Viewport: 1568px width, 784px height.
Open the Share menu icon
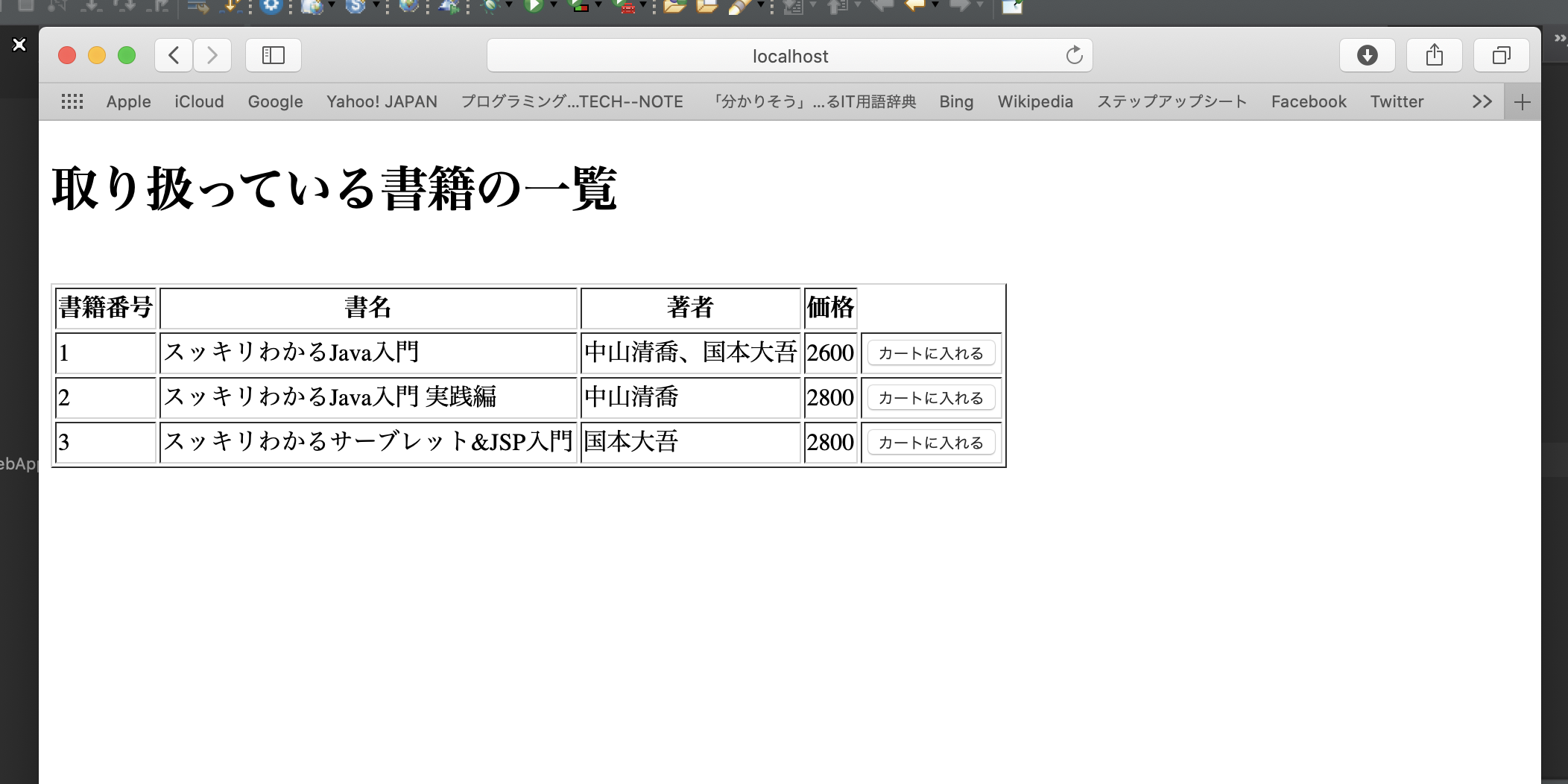1434,55
